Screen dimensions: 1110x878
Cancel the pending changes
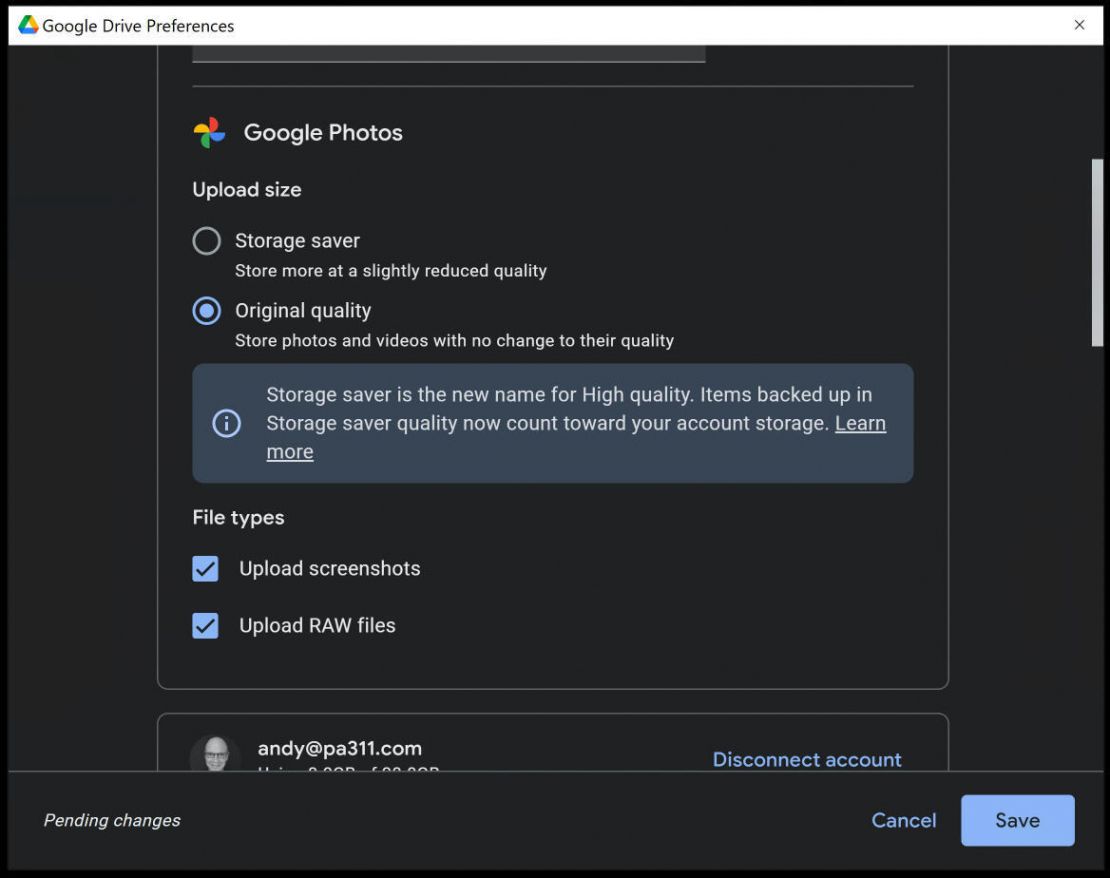(903, 820)
